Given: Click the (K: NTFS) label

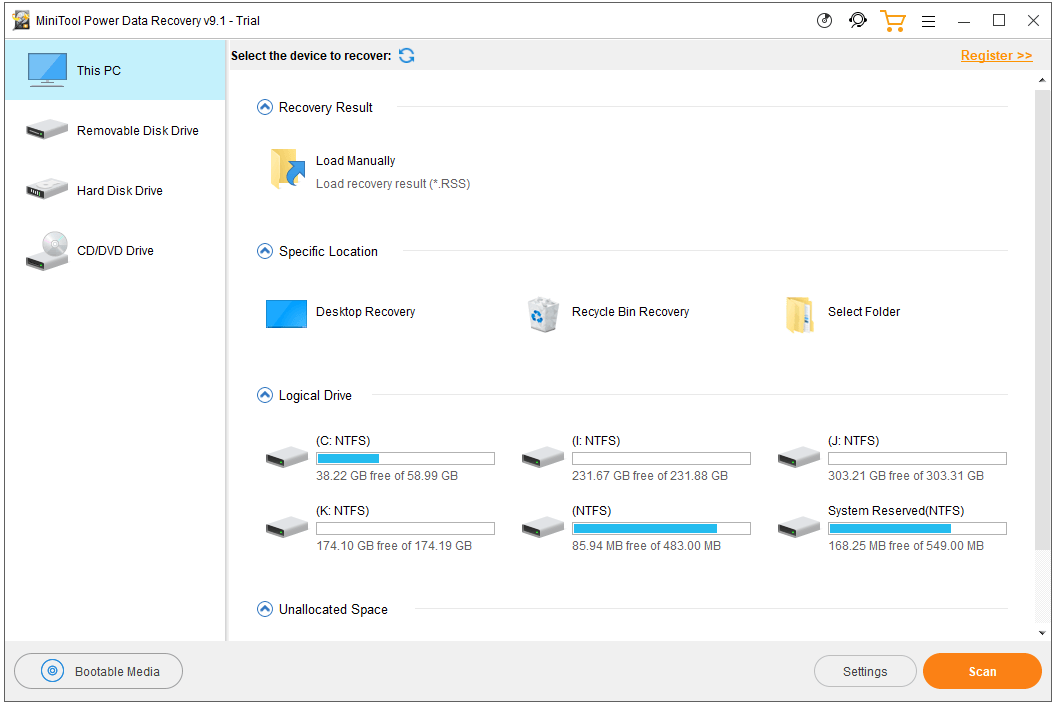Looking at the screenshot, I should (x=342, y=511).
